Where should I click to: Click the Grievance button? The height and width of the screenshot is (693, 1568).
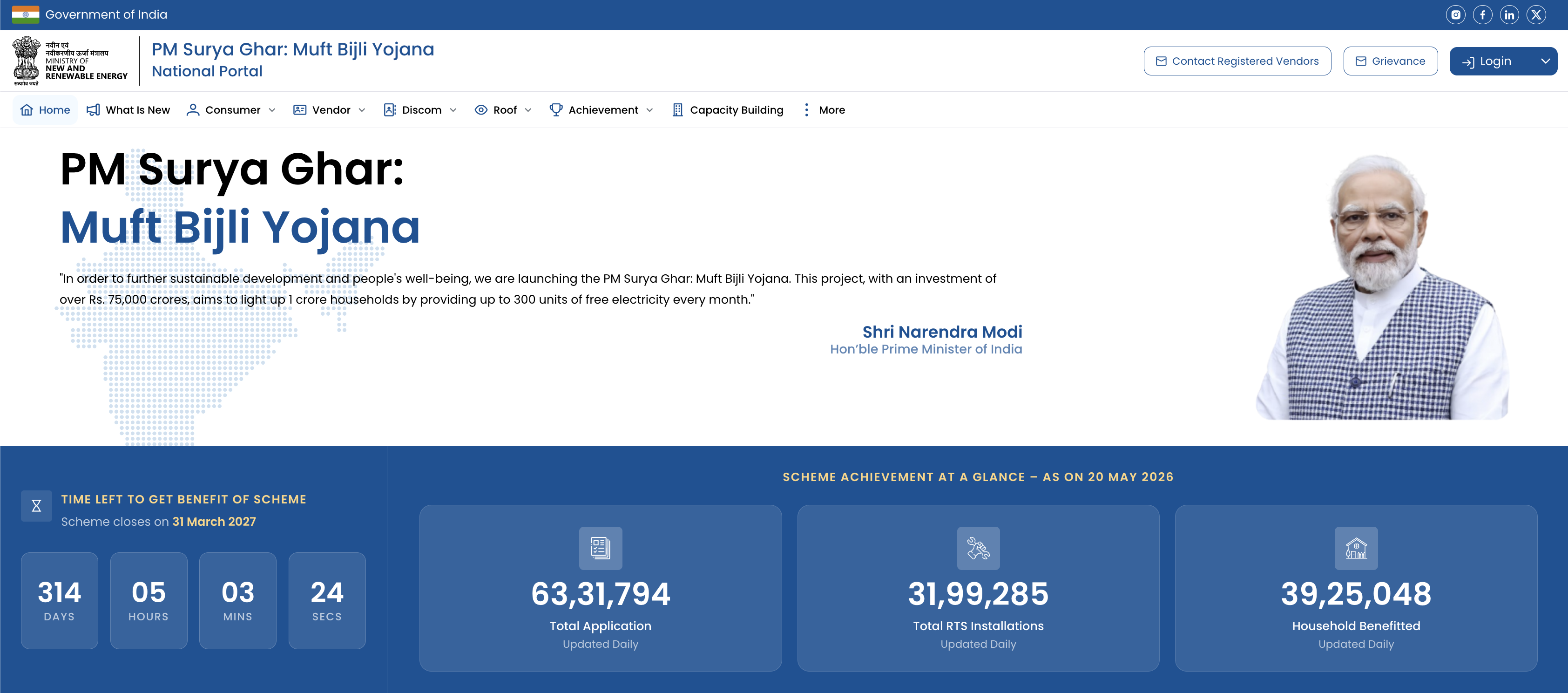tap(1390, 61)
